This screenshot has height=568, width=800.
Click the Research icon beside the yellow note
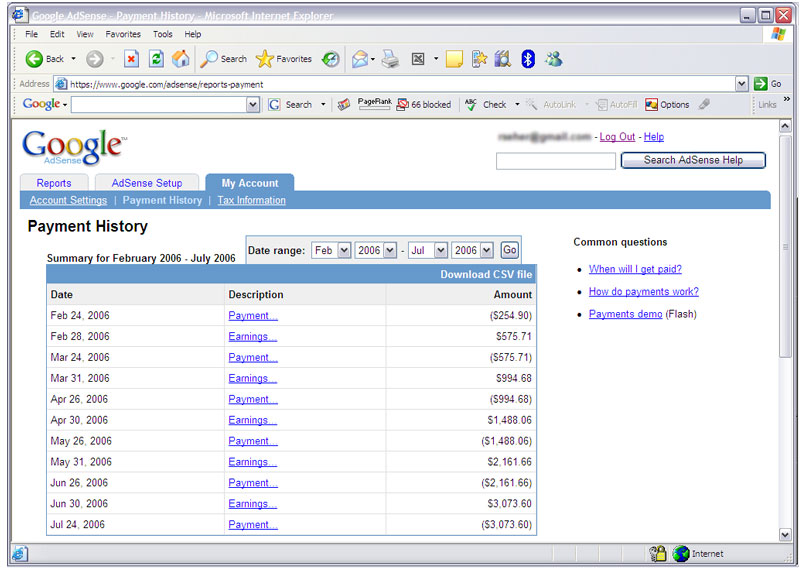(x=479, y=59)
